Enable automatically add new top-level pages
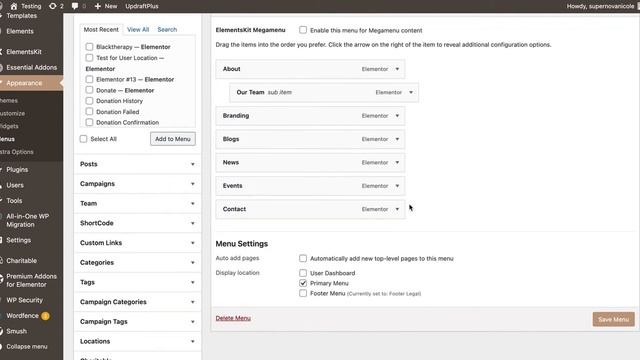The width and height of the screenshot is (640, 360). point(303,258)
